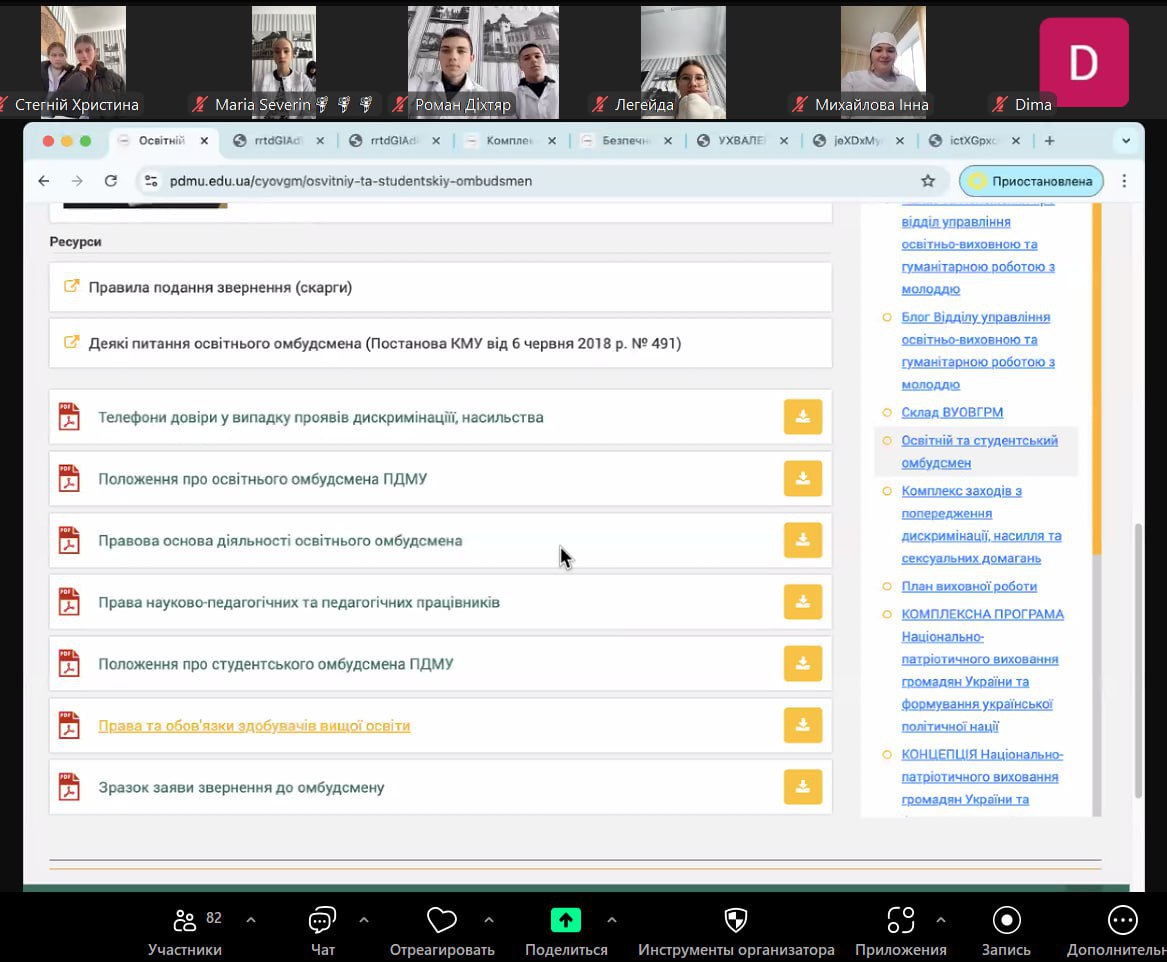Open Права та обов'язки здобувачів вищої освіти
Screen dimensions: 1167x962
click(x=254, y=726)
